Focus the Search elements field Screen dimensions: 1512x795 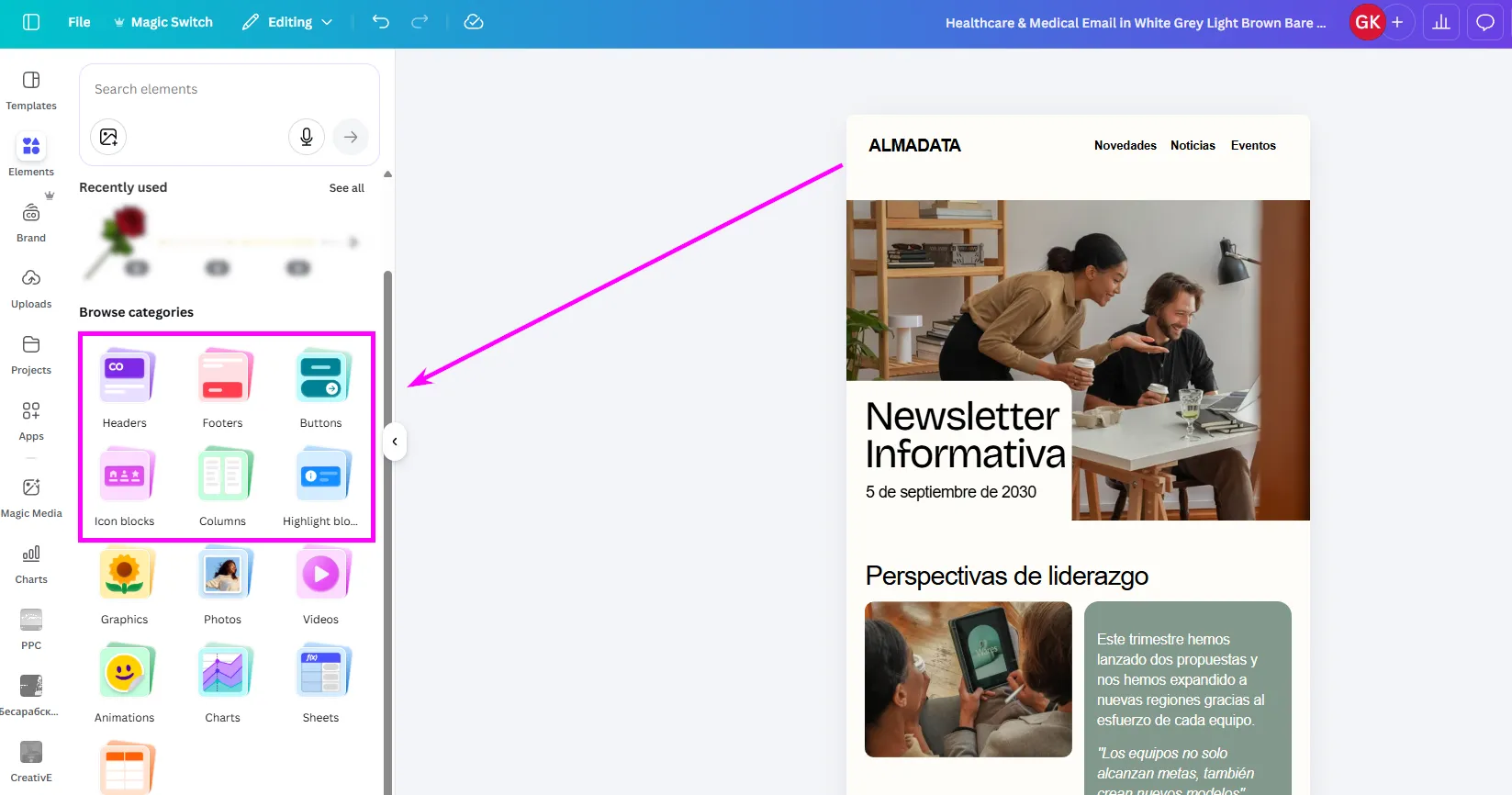point(230,89)
